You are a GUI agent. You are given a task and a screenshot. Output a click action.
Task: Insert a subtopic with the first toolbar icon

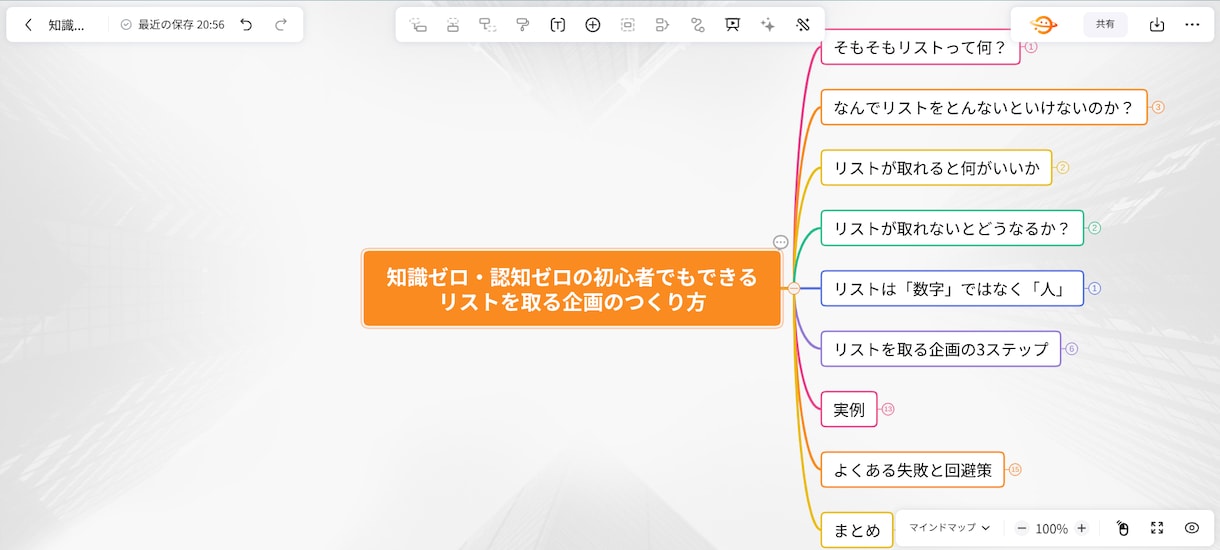(418, 25)
